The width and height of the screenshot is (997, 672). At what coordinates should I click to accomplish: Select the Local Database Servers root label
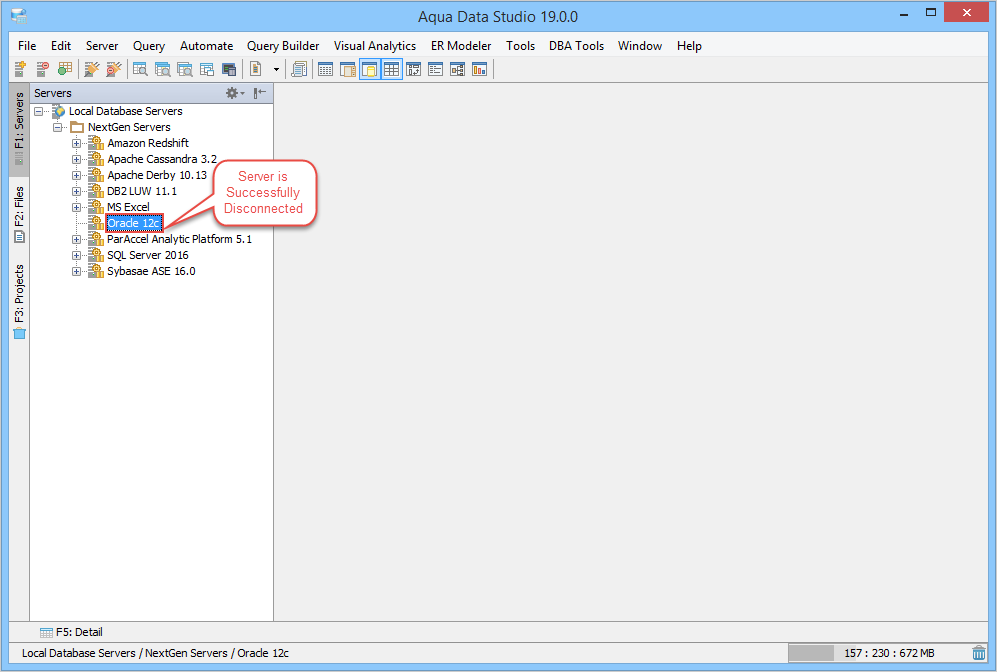(125, 111)
